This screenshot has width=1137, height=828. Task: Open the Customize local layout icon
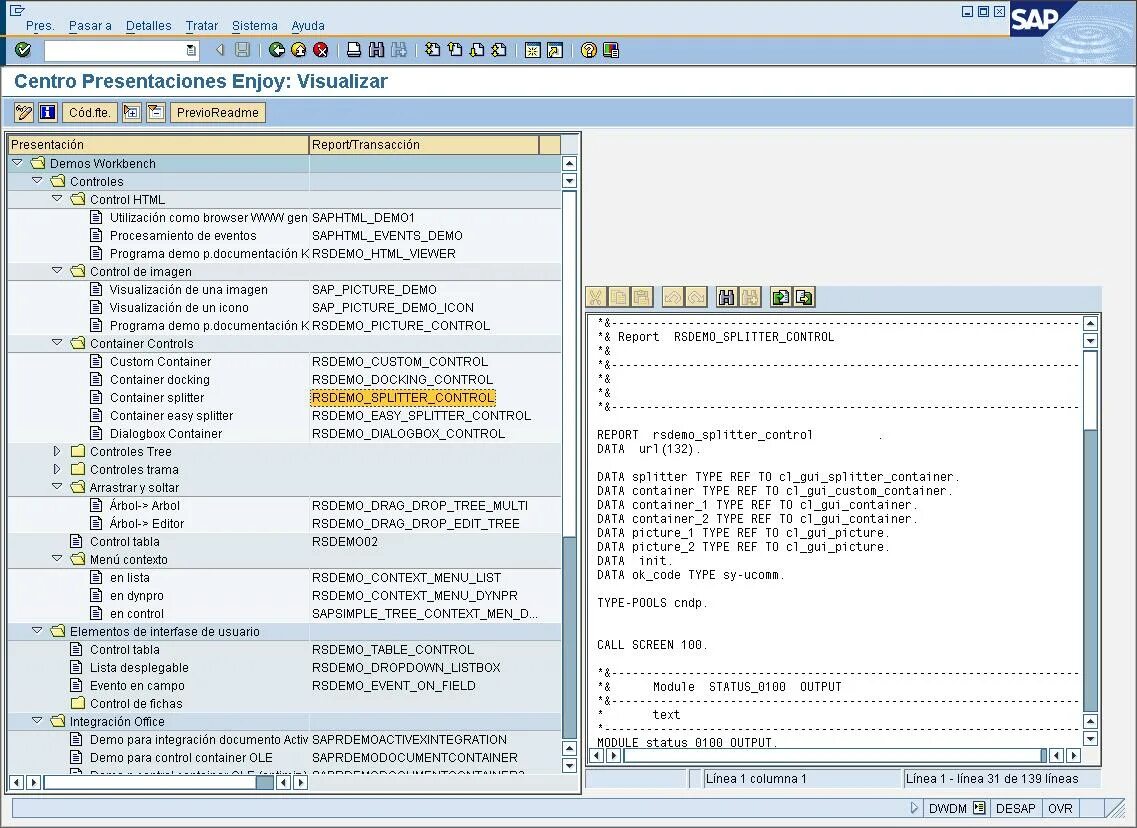tap(611, 50)
